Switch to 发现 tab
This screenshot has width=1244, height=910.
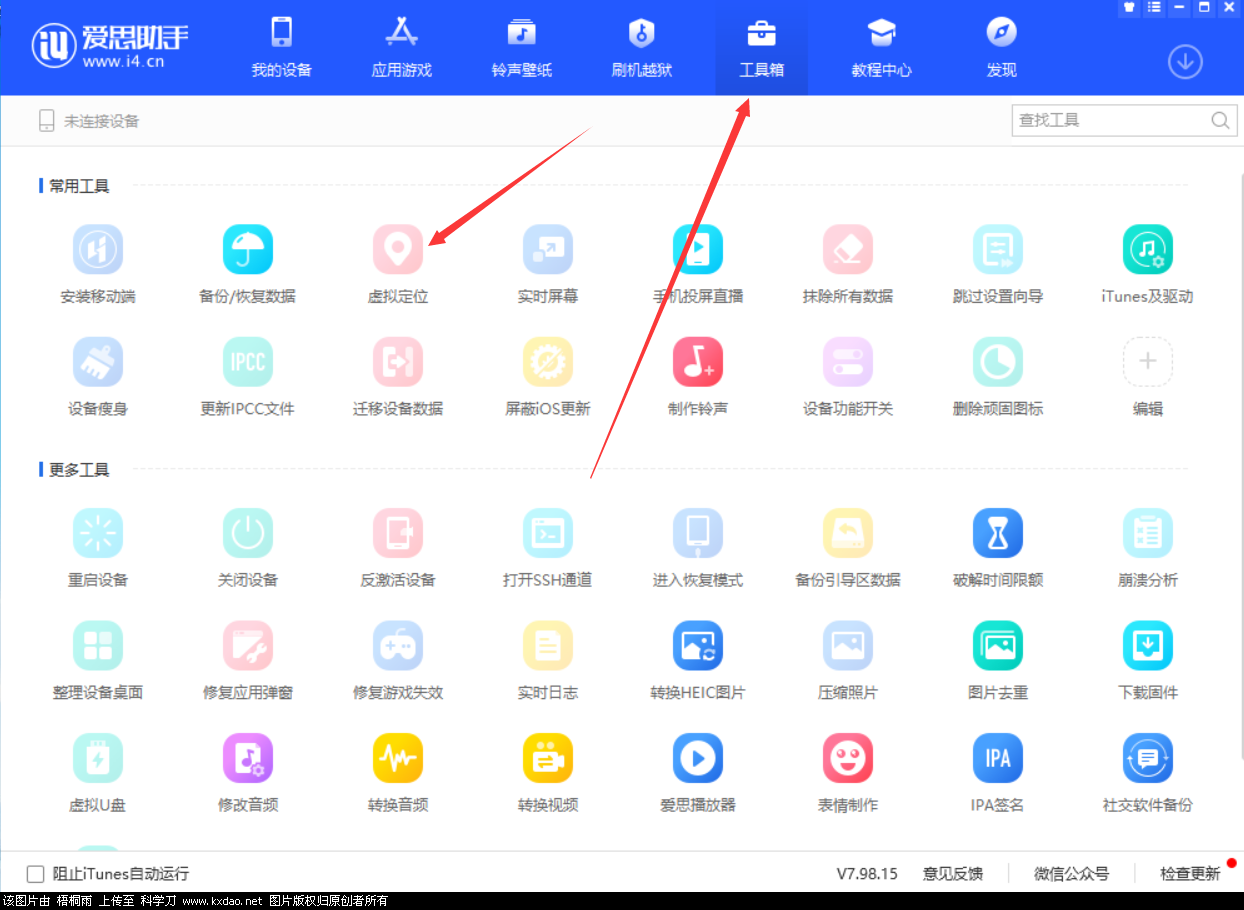point(1002,47)
